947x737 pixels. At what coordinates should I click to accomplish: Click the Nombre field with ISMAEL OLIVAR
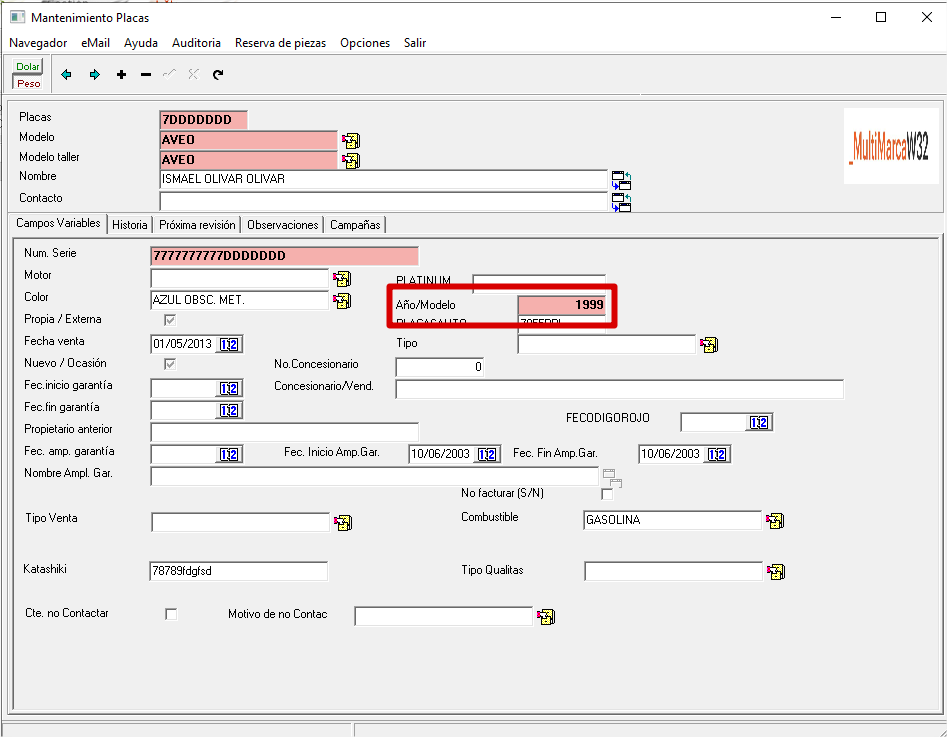[383, 179]
